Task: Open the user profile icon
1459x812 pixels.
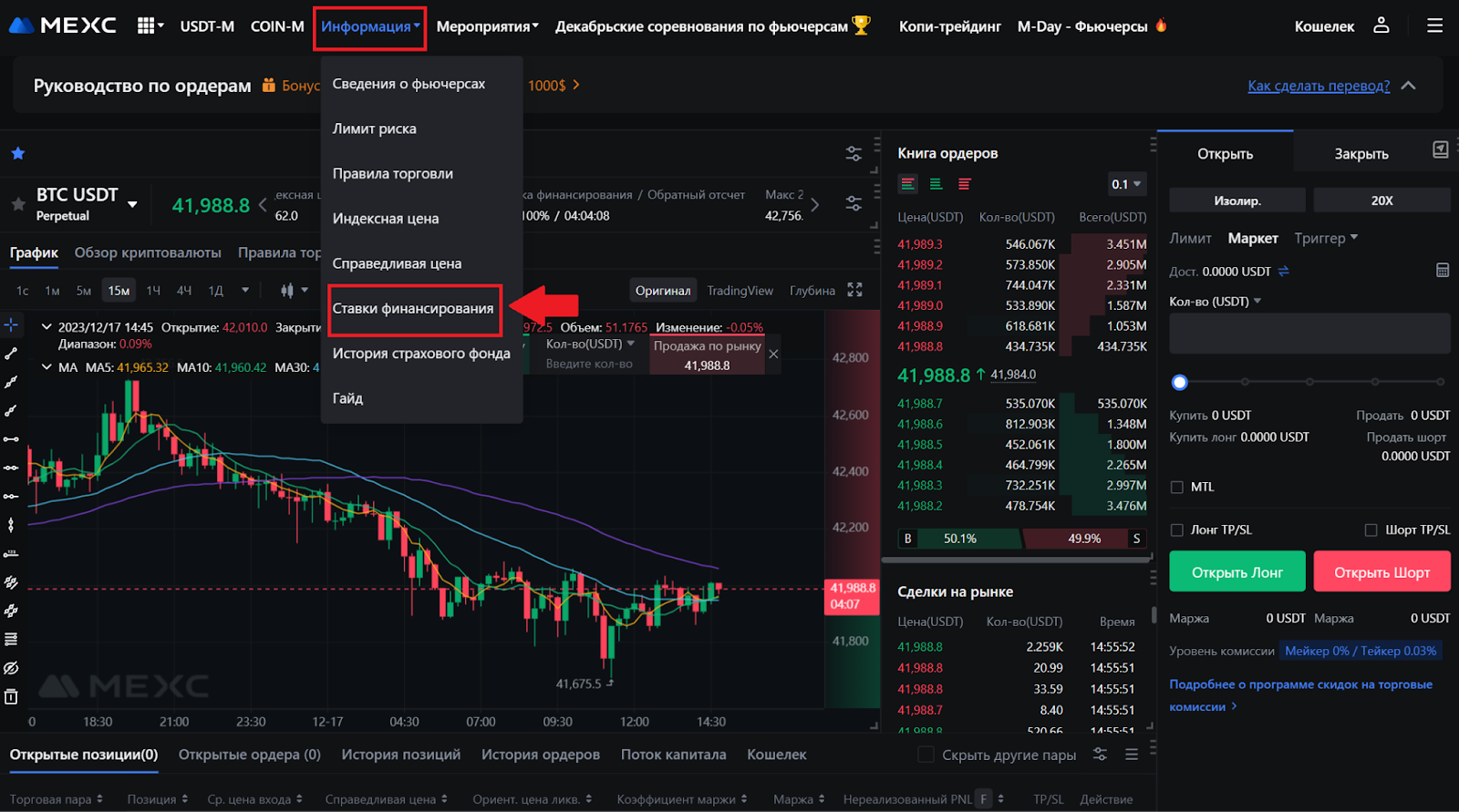Action: pyautogui.click(x=1381, y=26)
